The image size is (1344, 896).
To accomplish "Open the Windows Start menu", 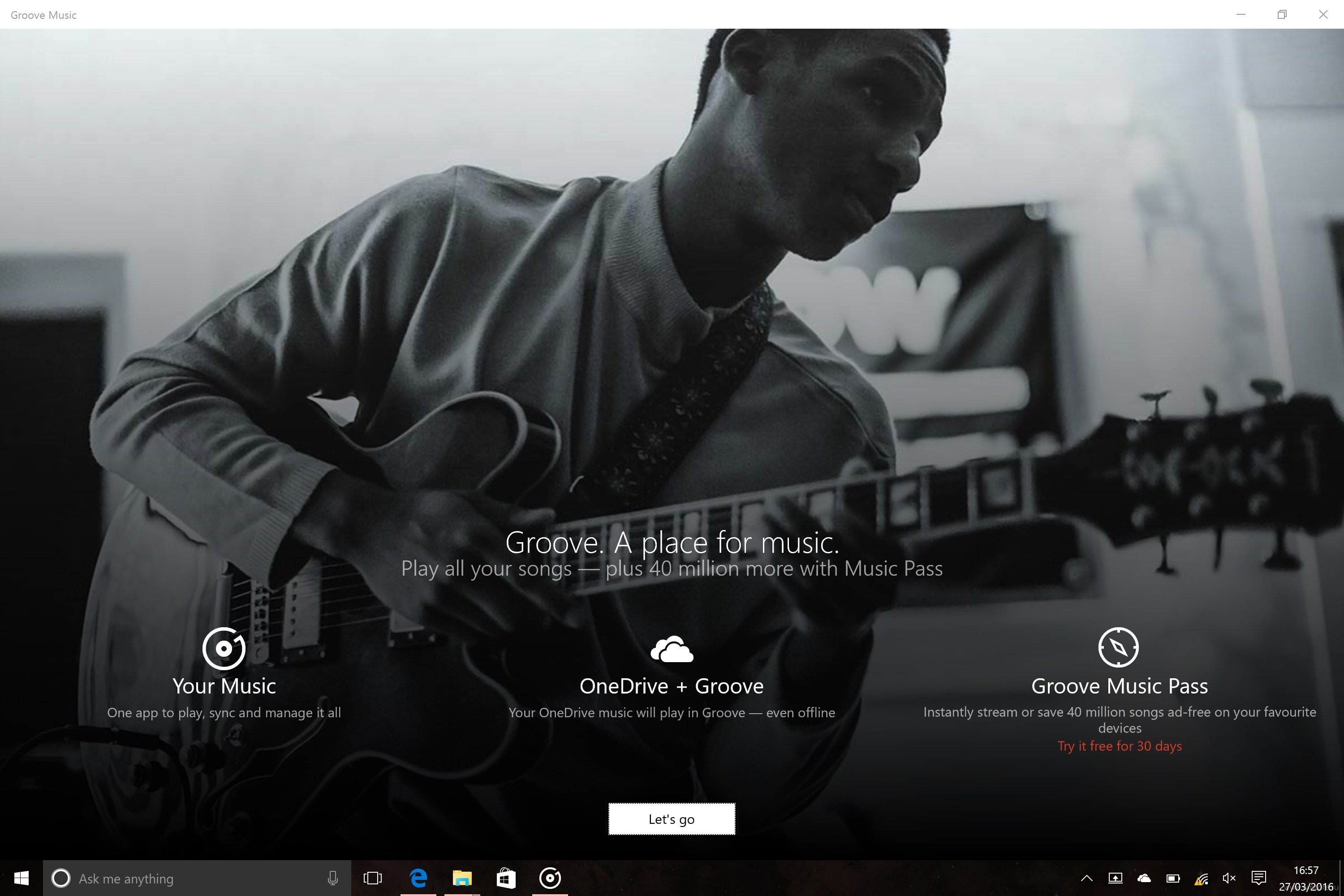I will (x=21, y=878).
